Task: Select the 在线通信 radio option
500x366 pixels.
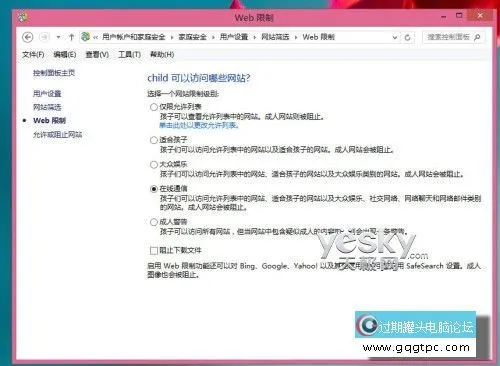Action: 154,189
